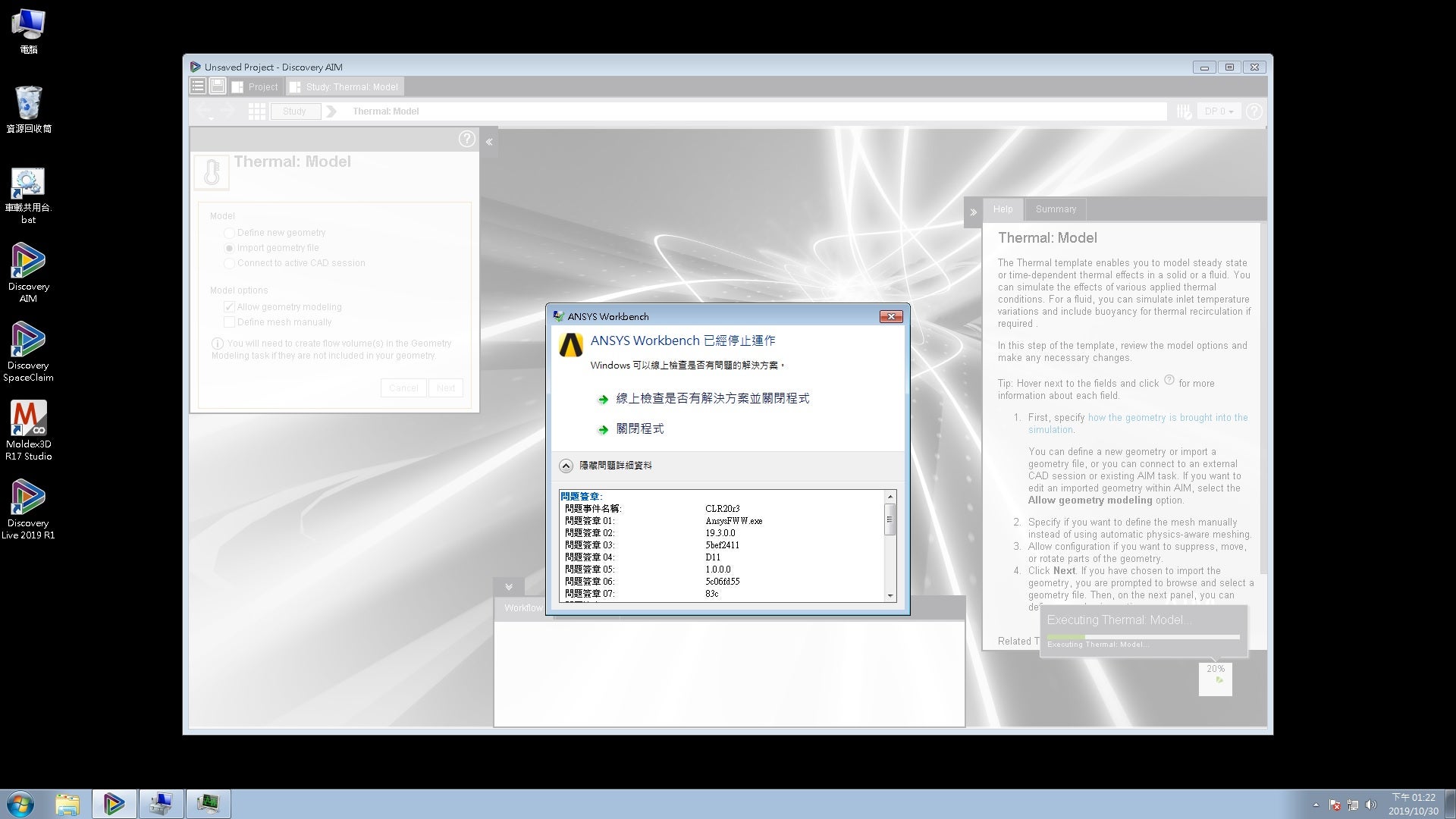This screenshot has height=819, width=1456.
Task: Click the panel help question mark icon
Action: tap(467, 139)
